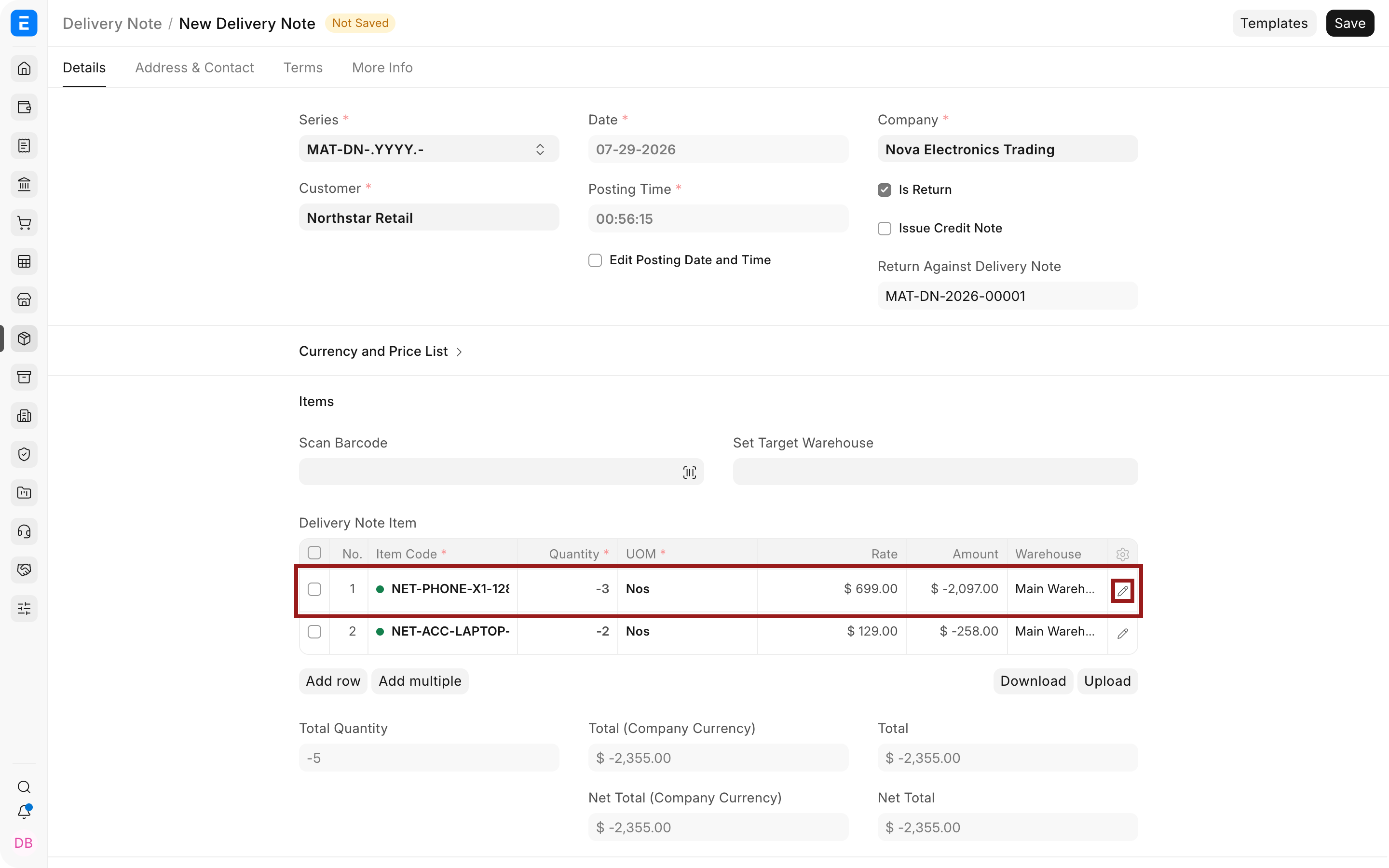
Task: Open the shopping cart sidebar icon
Action: (x=24, y=223)
